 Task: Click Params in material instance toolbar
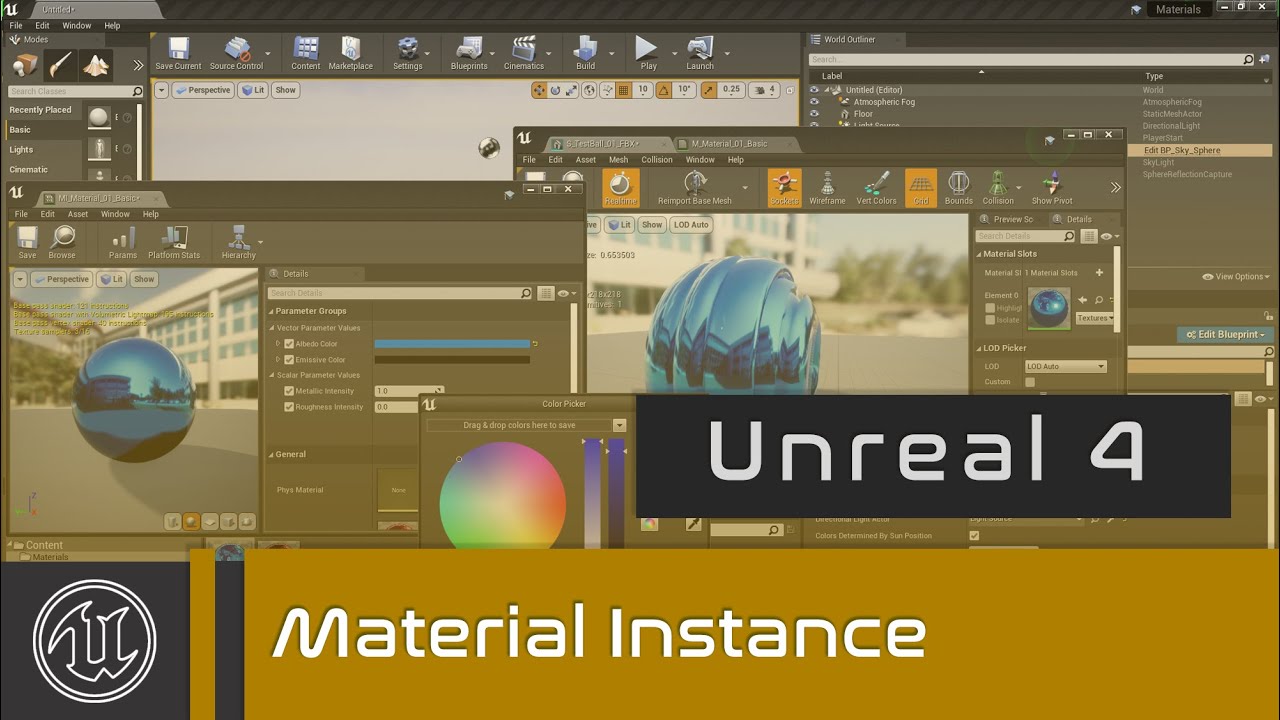[123, 243]
